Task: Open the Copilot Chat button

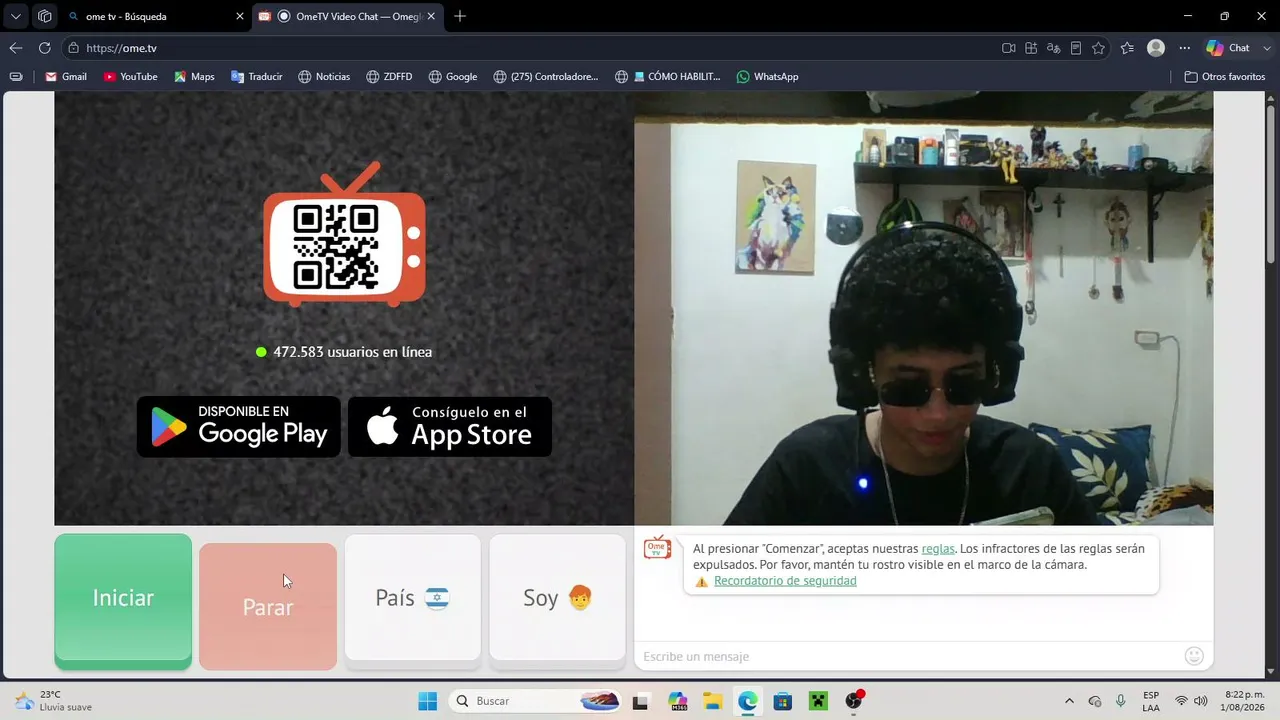Action: click(x=1228, y=48)
